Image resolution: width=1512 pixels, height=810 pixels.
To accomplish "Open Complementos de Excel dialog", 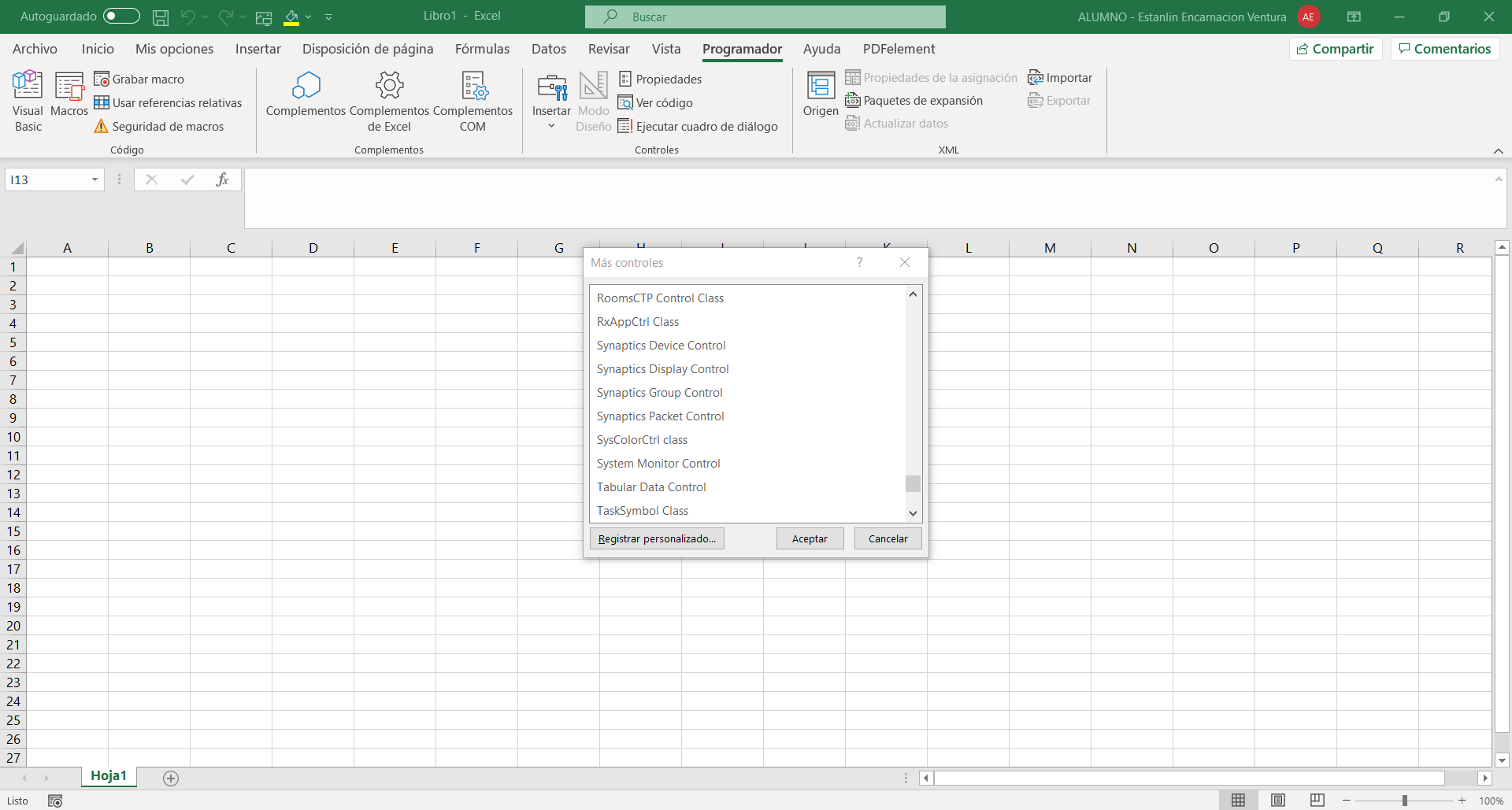I will point(389,102).
